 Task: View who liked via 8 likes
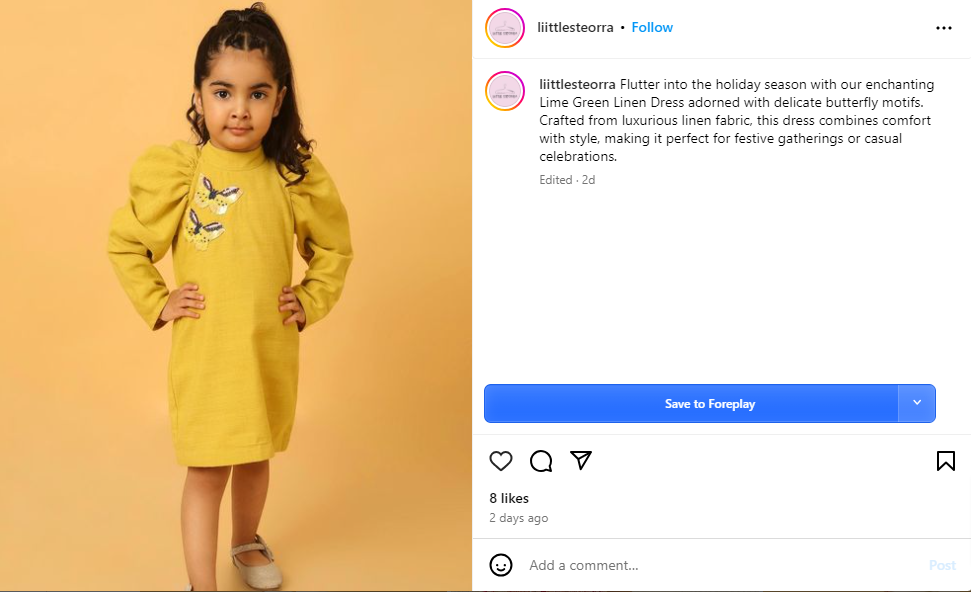coord(509,498)
